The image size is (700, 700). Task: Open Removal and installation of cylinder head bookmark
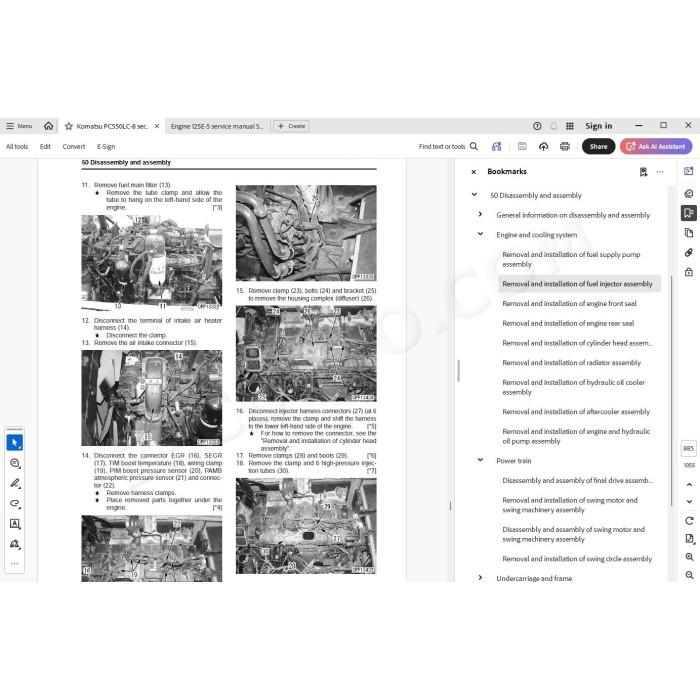coord(577,343)
